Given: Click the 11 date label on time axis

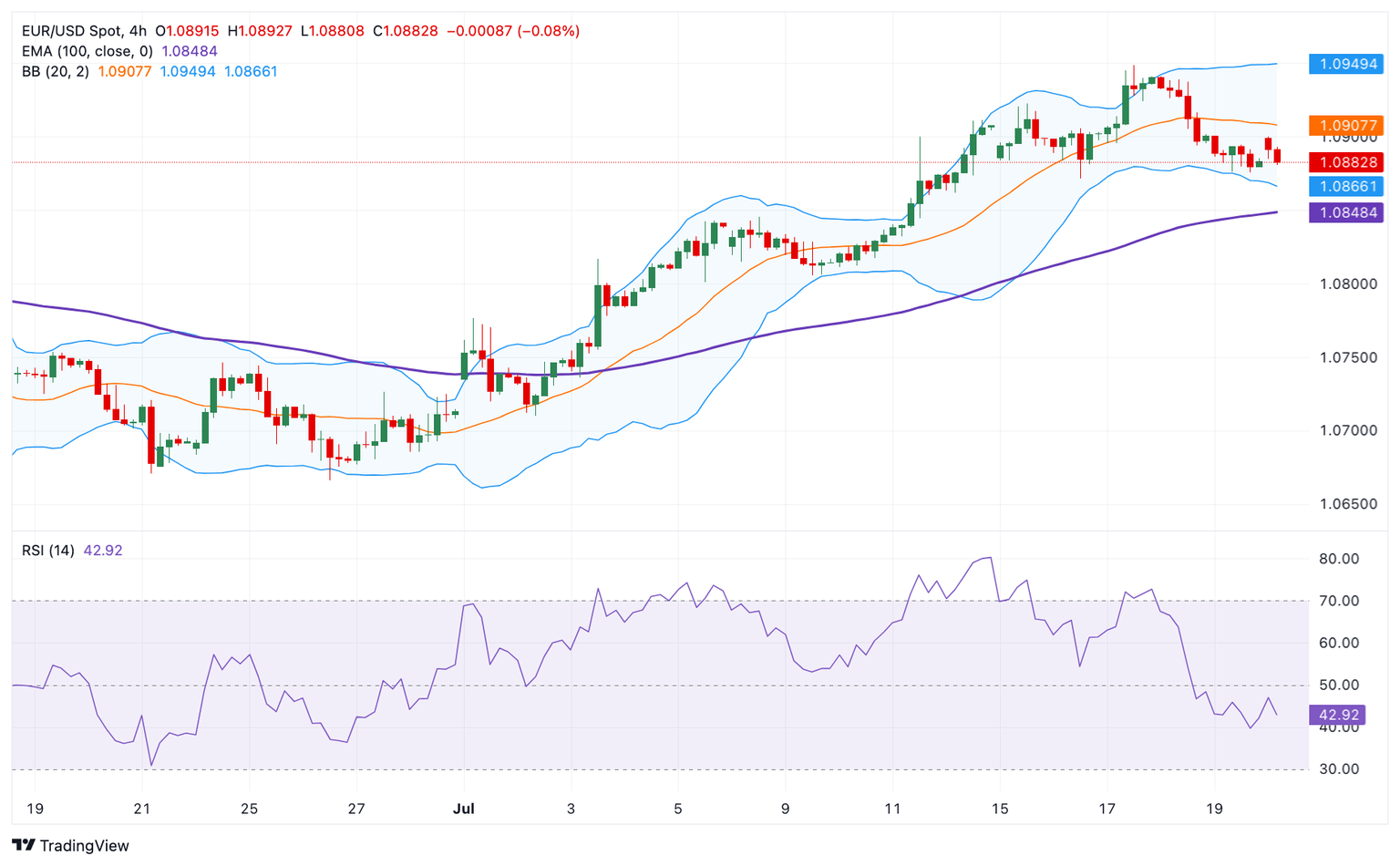Looking at the screenshot, I should pos(892,809).
